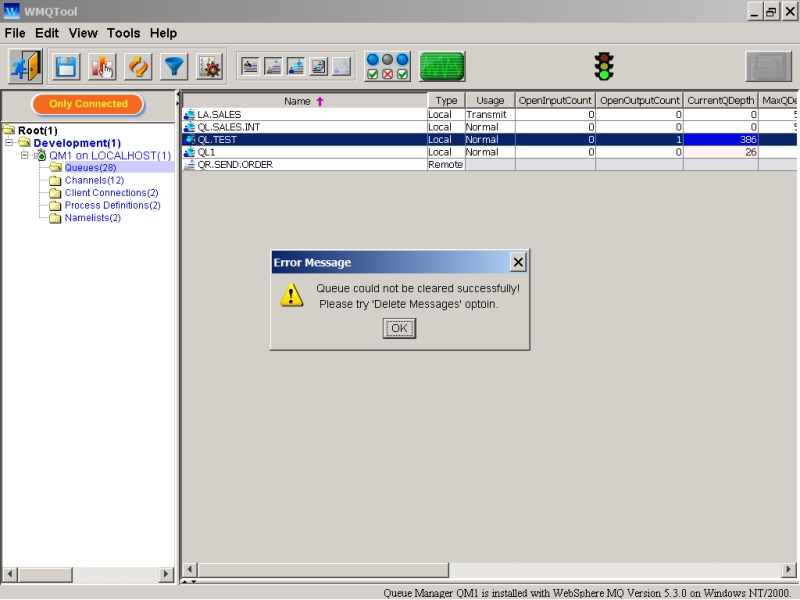
Task: Collapse the Development tree node
Action: click(x=9, y=142)
